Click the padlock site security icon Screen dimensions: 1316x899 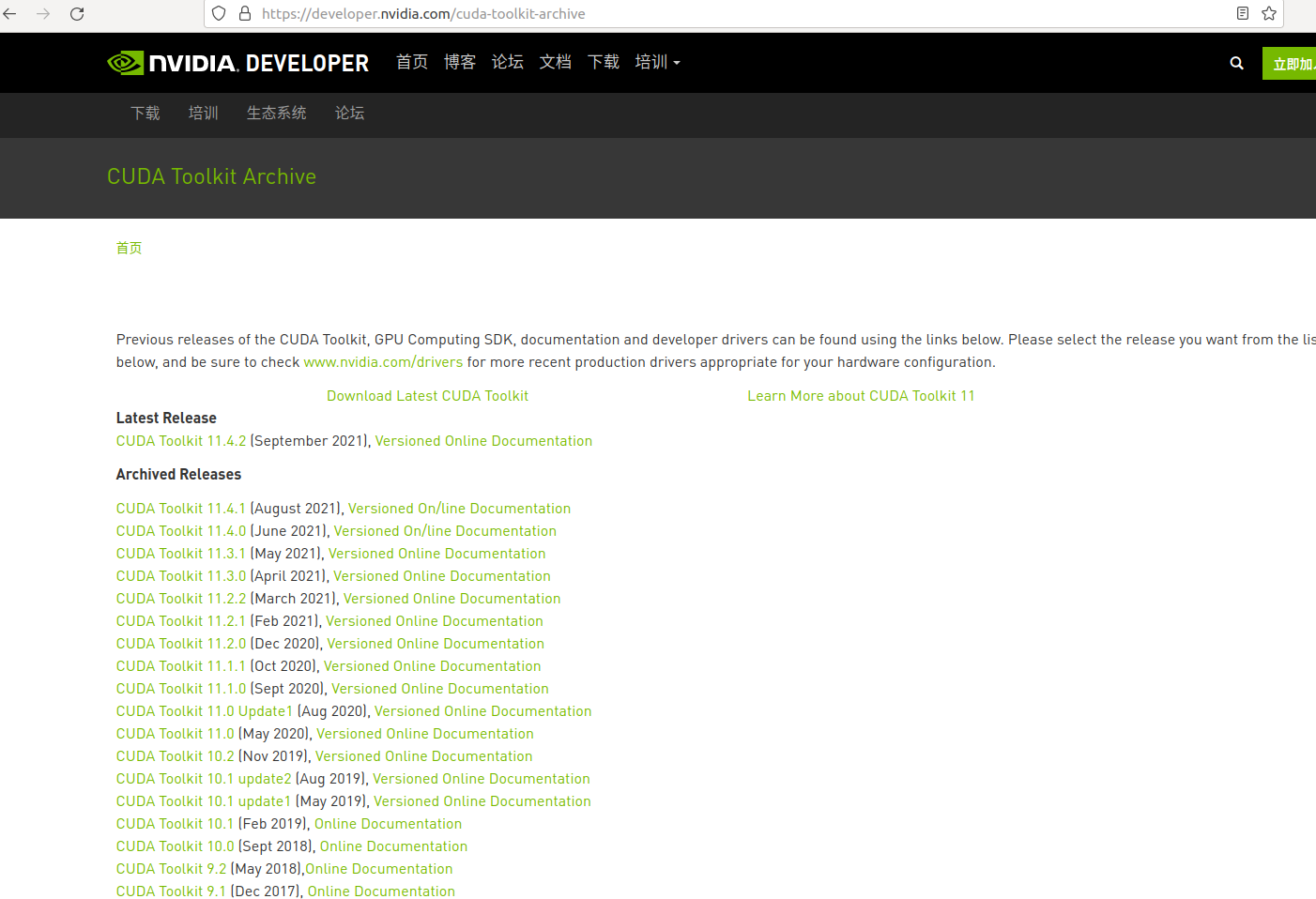click(x=245, y=13)
